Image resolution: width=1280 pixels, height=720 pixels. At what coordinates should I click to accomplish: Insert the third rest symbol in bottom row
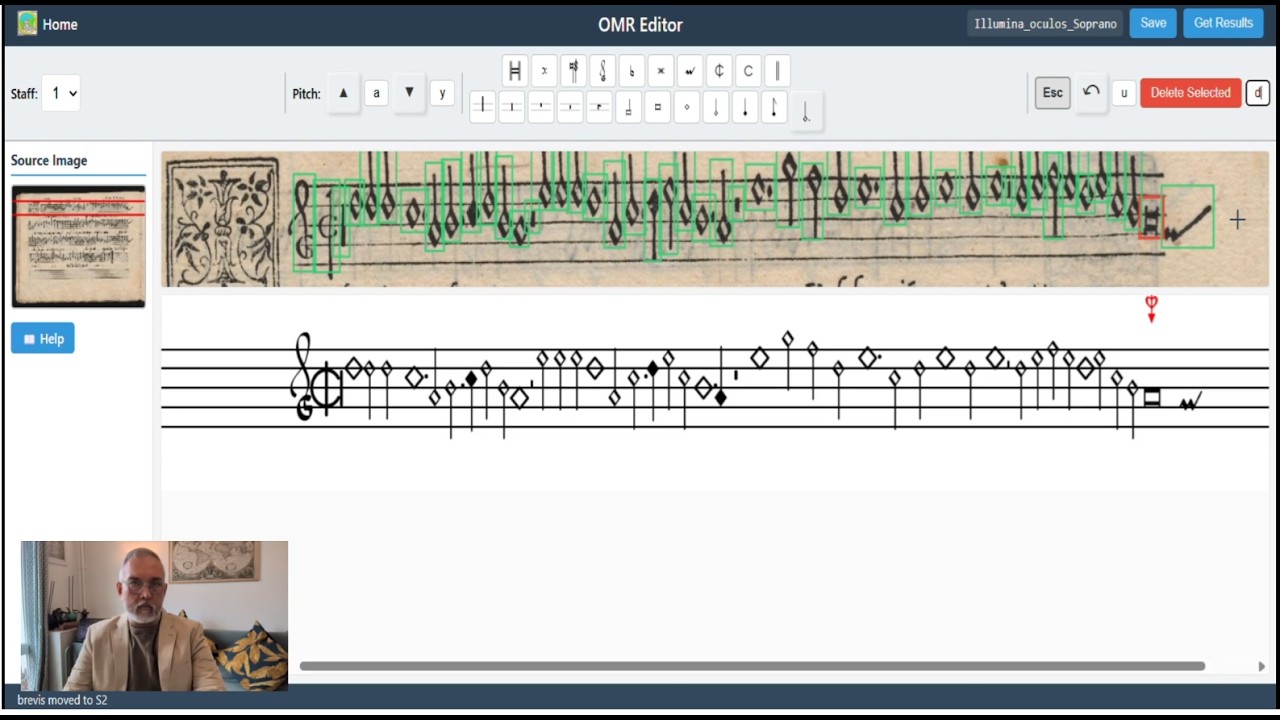541,107
